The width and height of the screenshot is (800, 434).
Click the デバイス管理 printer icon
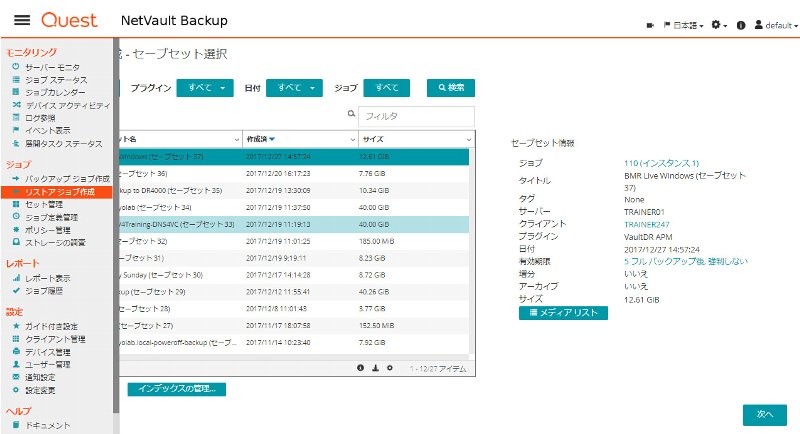pos(16,351)
